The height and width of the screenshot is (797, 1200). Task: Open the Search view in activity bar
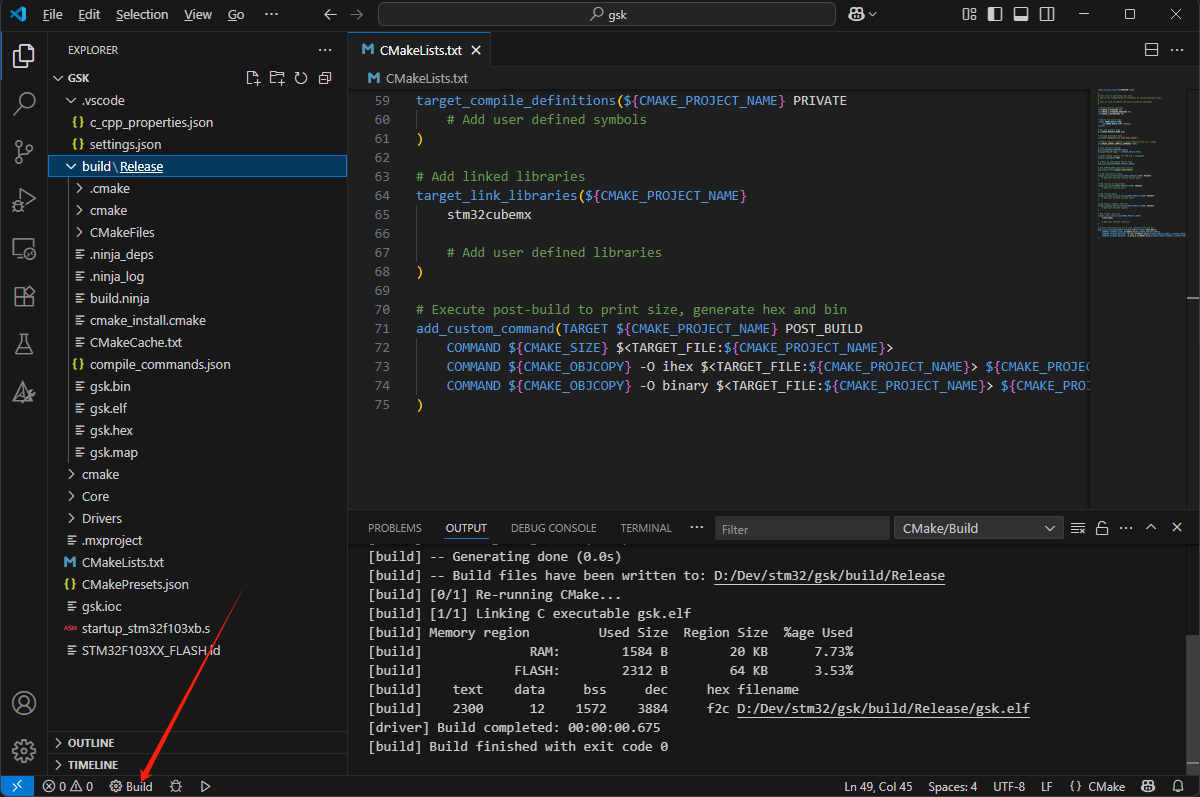(23, 104)
